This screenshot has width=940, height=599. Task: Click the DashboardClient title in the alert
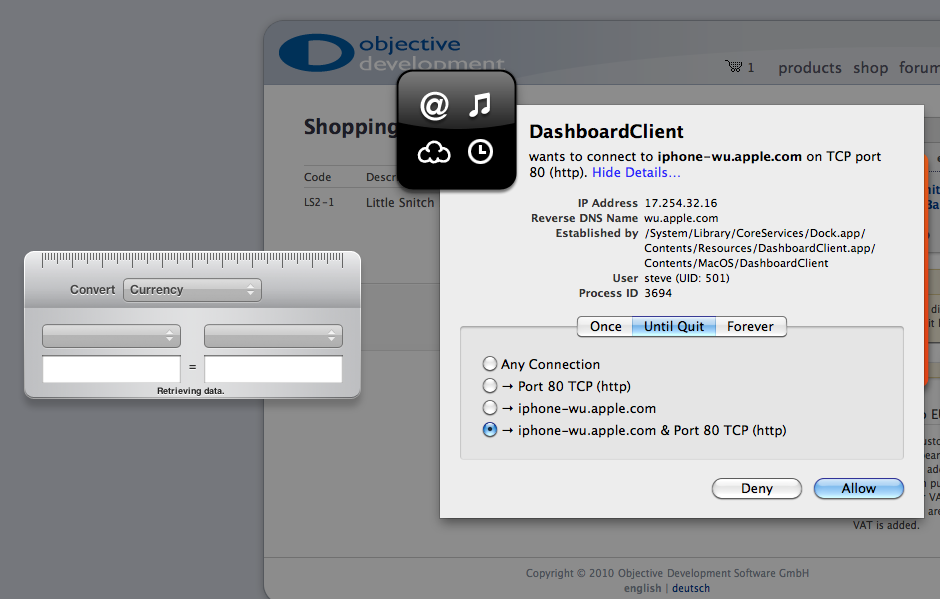(x=606, y=131)
